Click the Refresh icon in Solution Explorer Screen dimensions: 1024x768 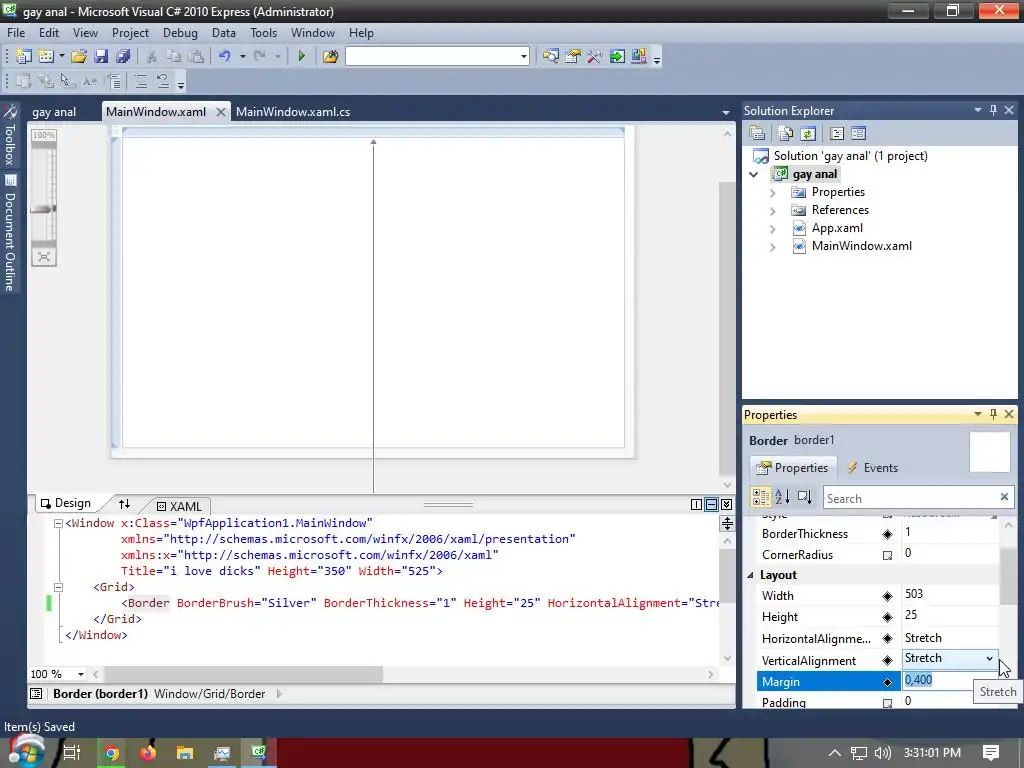(808, 133)
